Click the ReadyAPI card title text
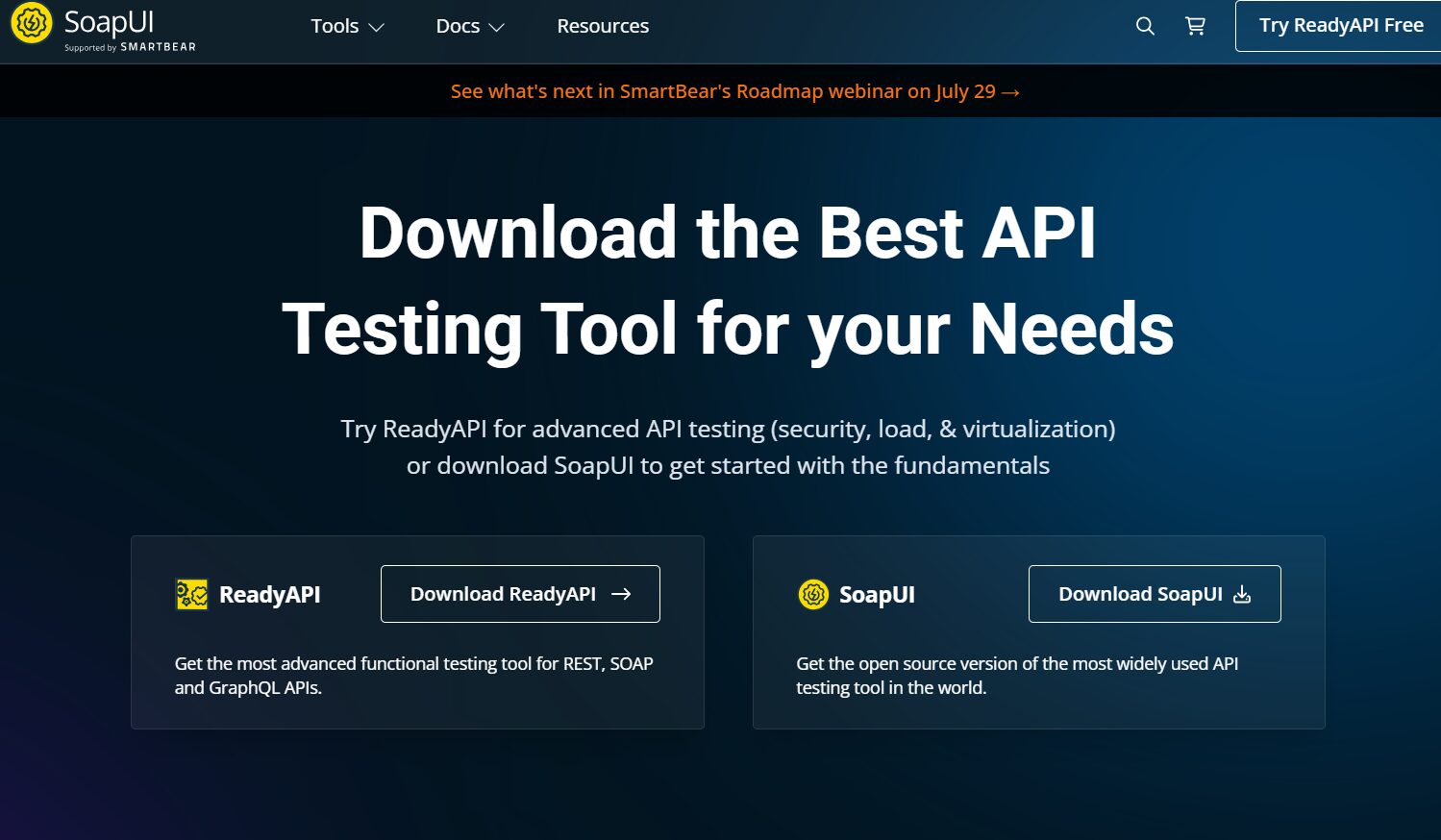The width and height of the screenshot is (1441, 840). coord(270,595)
